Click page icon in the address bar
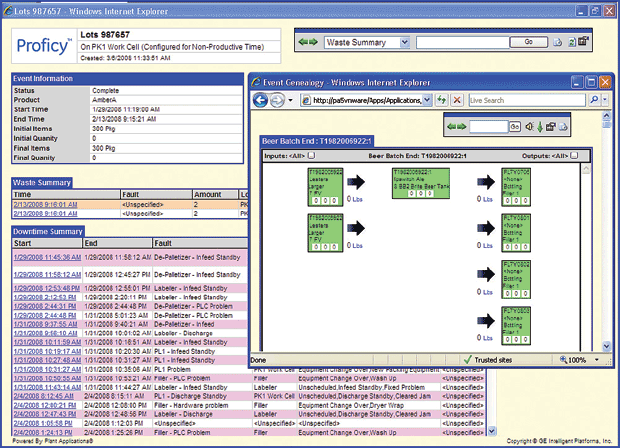620x448 pixels. (306, 100)
